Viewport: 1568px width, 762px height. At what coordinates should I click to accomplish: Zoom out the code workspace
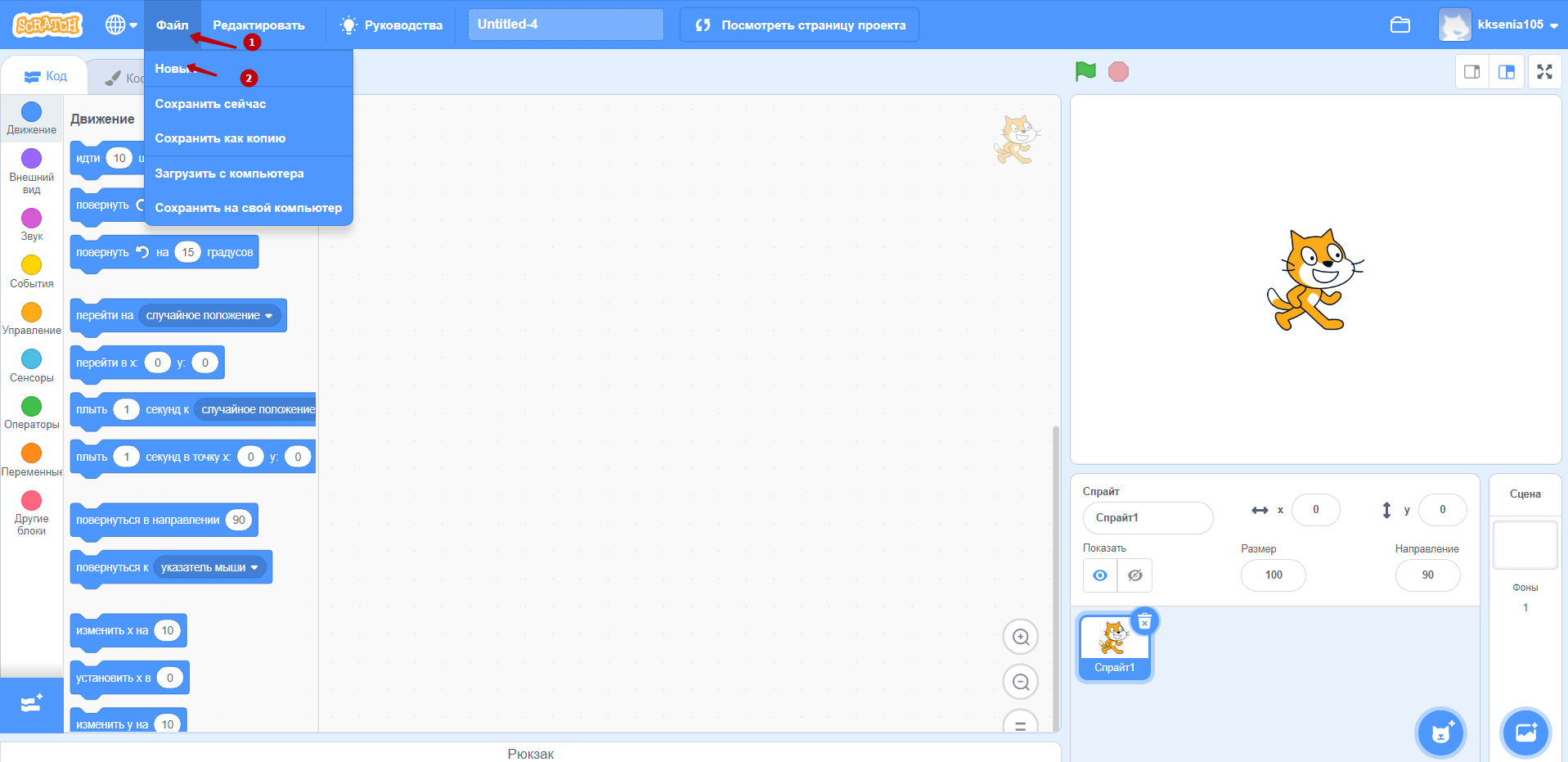point(1021,682)
